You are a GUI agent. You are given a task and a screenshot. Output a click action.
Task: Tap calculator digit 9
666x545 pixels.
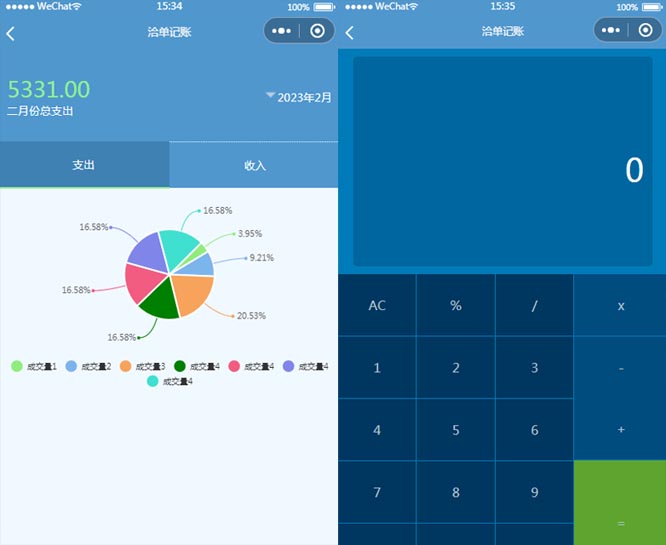click(x=534, y=492)
